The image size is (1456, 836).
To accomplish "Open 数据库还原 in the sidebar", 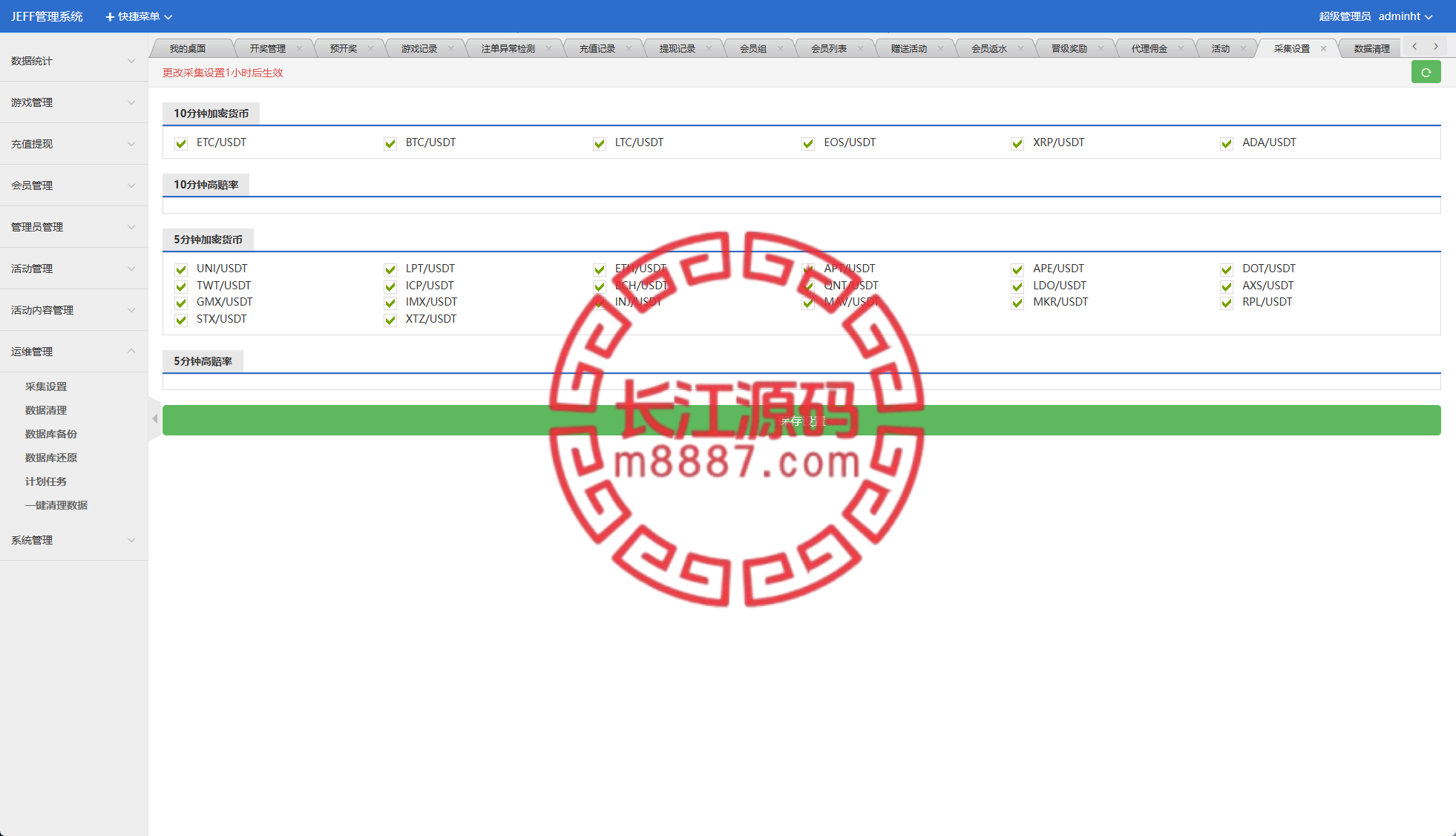I will 51,458.
